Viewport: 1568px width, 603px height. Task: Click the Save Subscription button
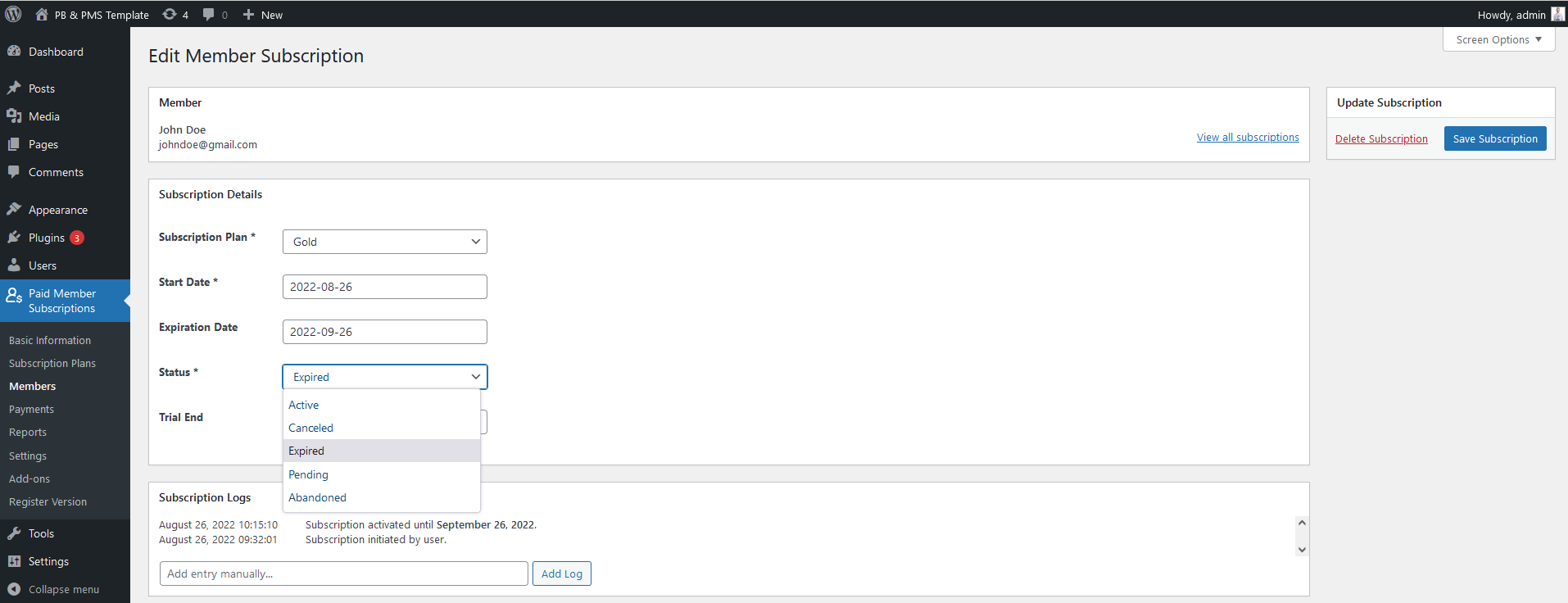1495,138
